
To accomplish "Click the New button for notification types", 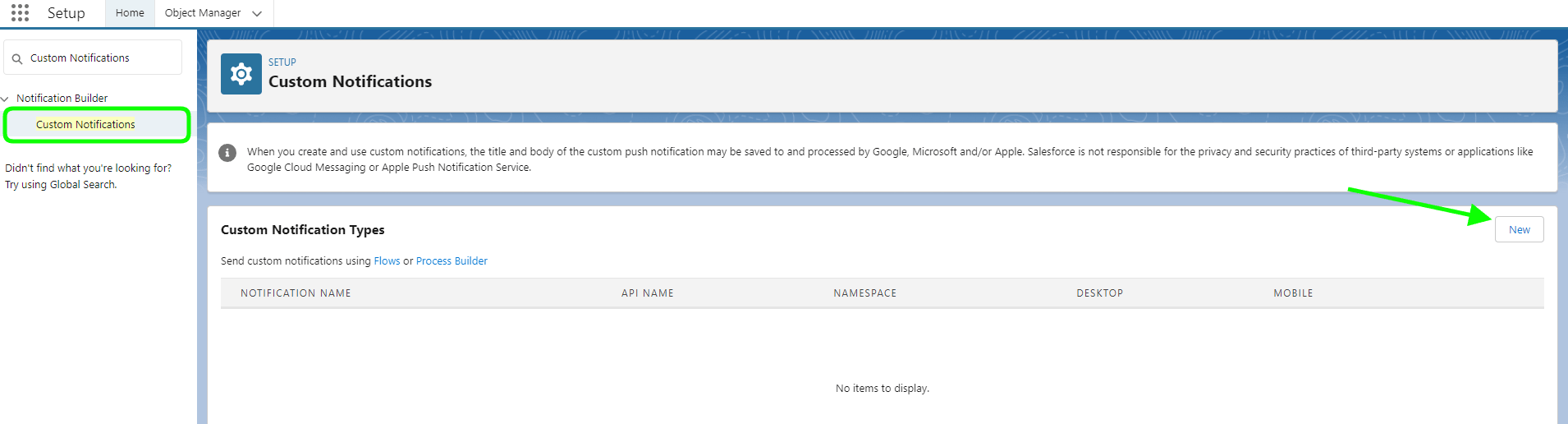I will click(x=1519, y=229).
